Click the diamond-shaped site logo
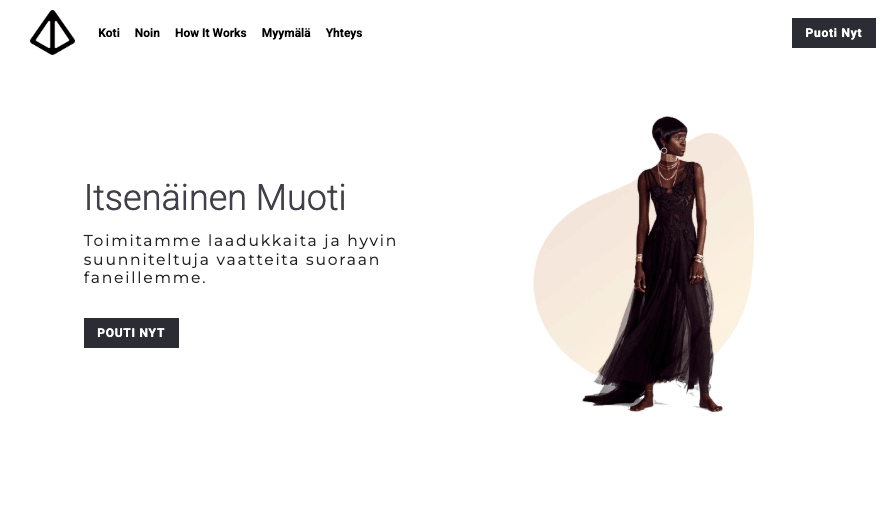 coord(52,32)
